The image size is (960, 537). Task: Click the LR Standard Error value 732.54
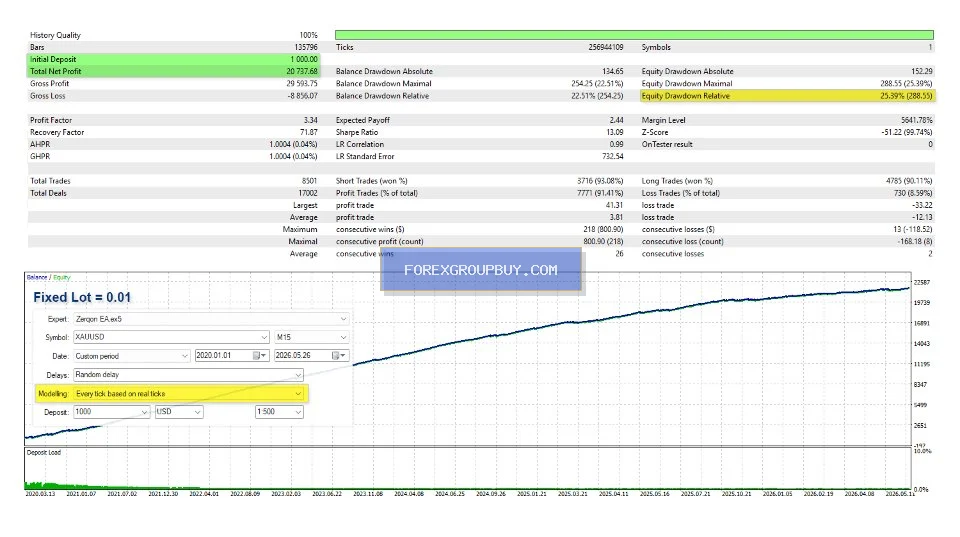point(613,157)
